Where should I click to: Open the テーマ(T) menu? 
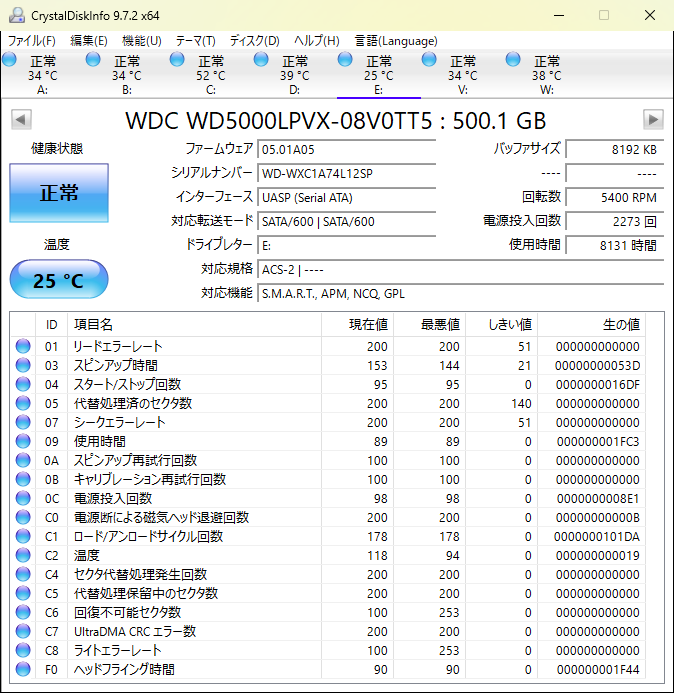pos(195,41)
